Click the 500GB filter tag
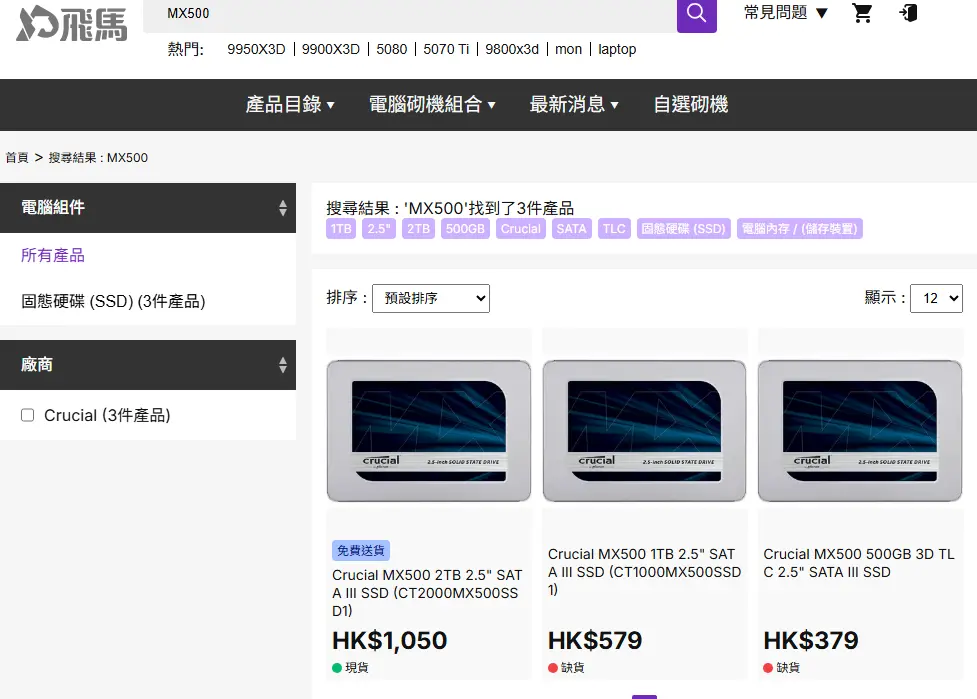This screenshot has width=977, height=699. pyautogui.click(x=465, y=229)
